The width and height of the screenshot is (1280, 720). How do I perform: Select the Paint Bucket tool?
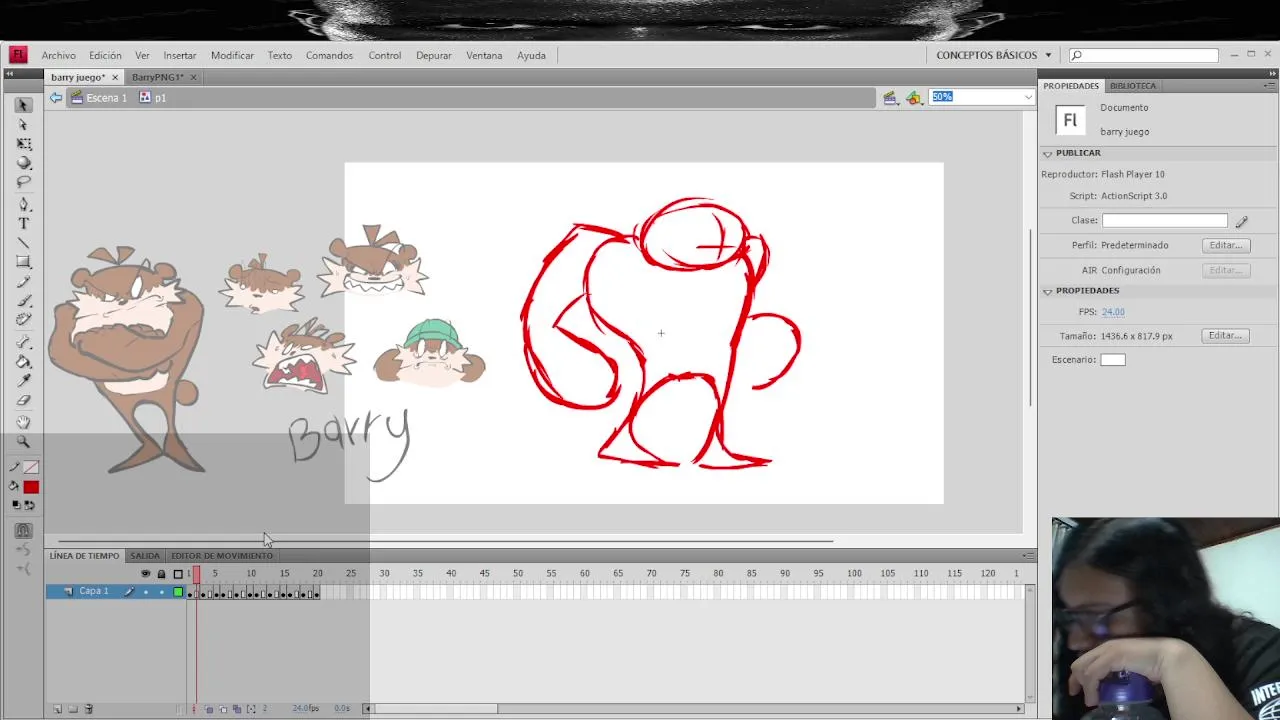point(23,362)
